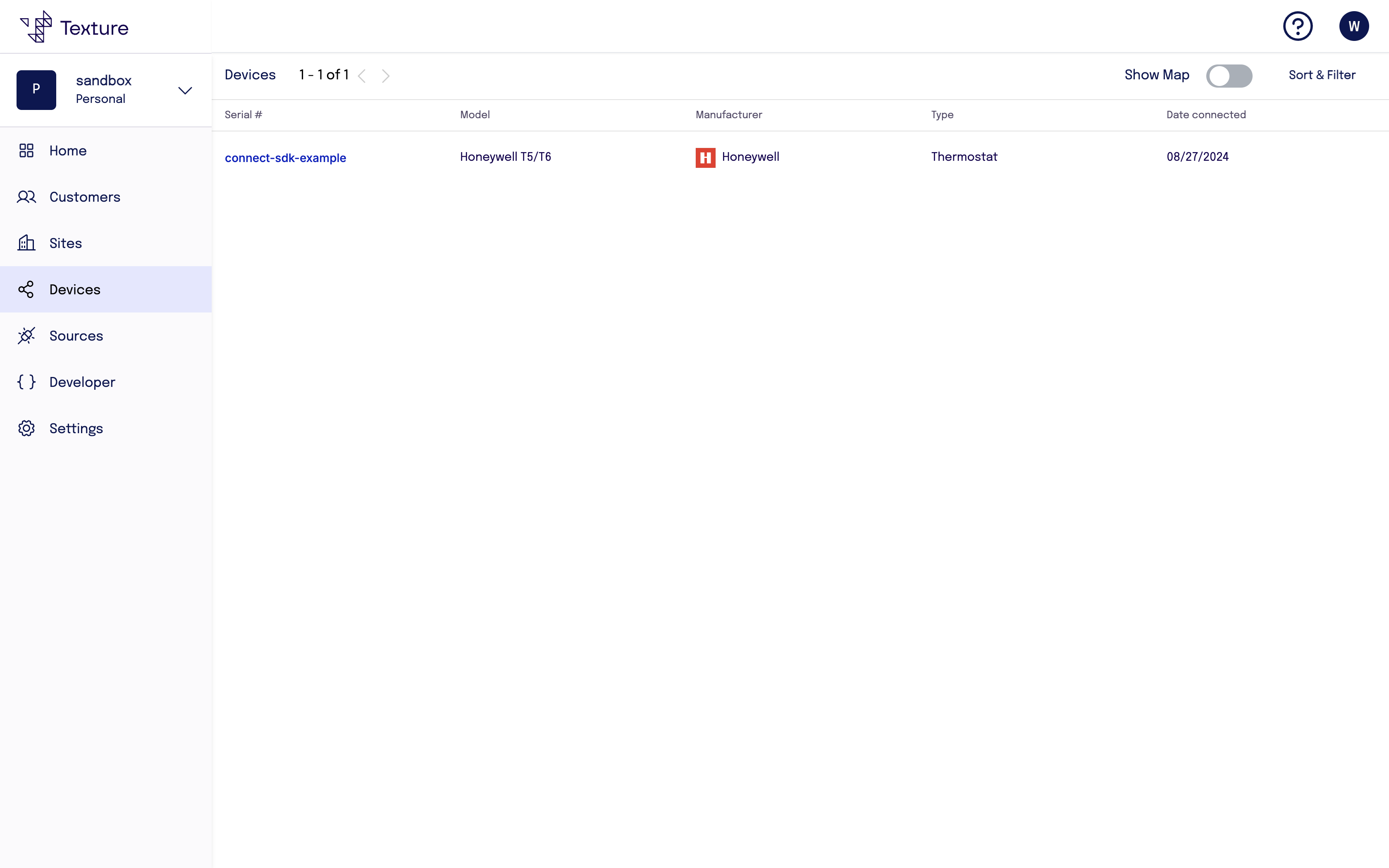Image resolution: width=1389 pixels, height=868 pixels.
Task: Click the Sources plug icon
Action: click(x=26, y=336)
